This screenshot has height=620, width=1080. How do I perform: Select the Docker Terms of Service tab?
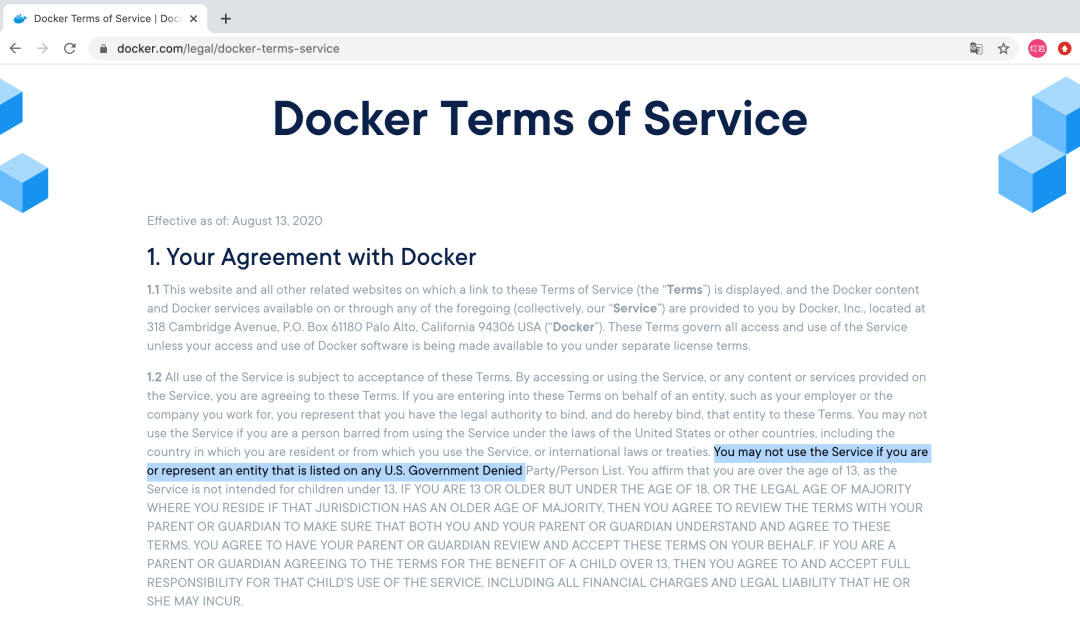[x=105, y=19]
